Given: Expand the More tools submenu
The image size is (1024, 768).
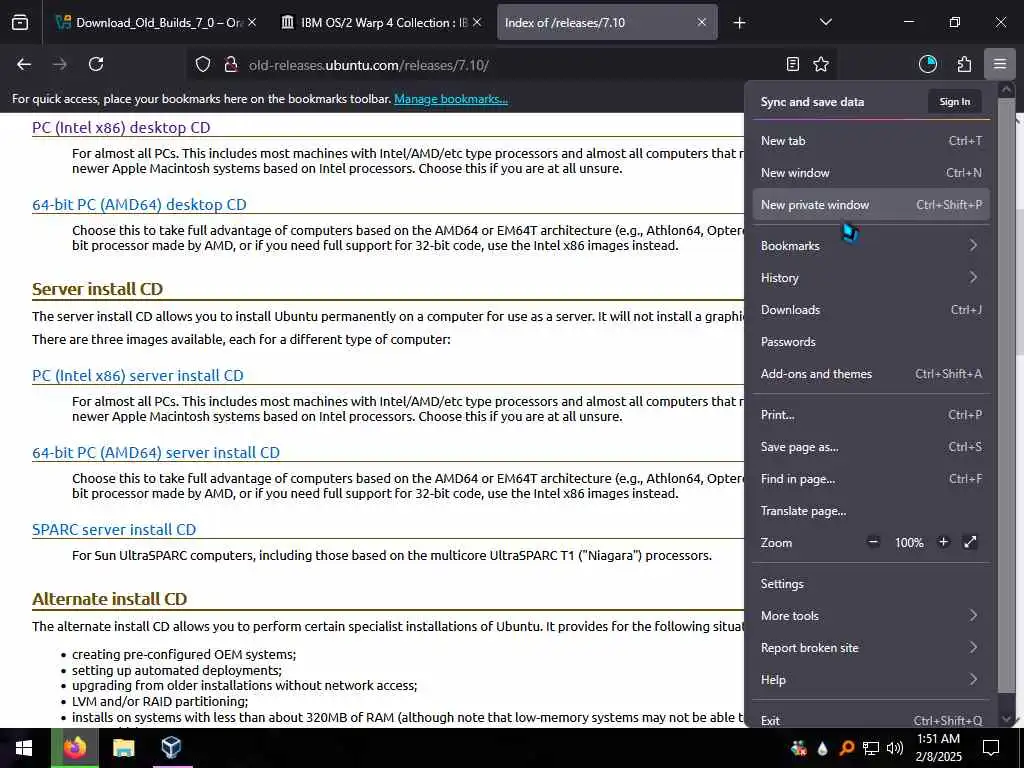Looking at the screenshot, I should [x=871, y=616].
